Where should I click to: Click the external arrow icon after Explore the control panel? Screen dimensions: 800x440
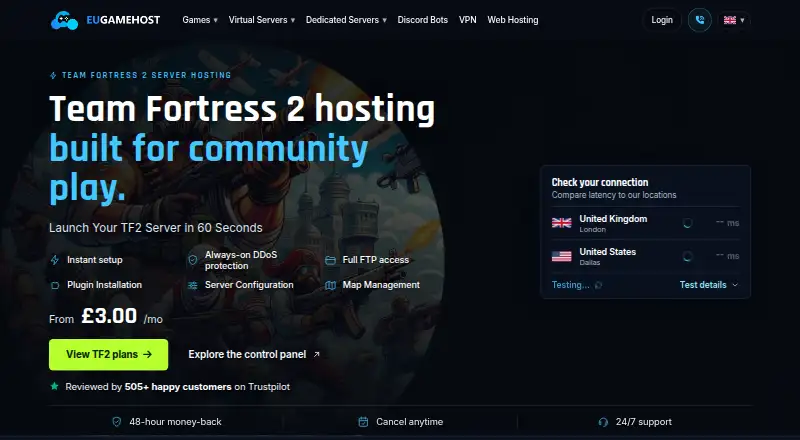tap(316, 354)
